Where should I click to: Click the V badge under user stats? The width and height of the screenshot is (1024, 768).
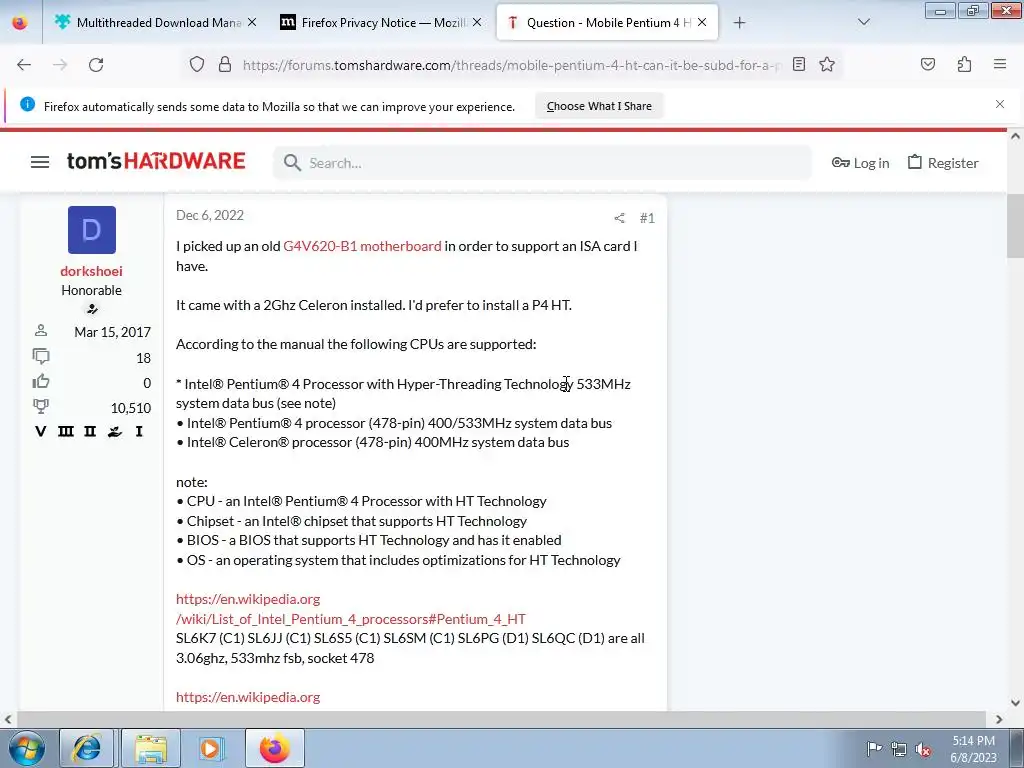pyautogui.click(x=40, y=432)
